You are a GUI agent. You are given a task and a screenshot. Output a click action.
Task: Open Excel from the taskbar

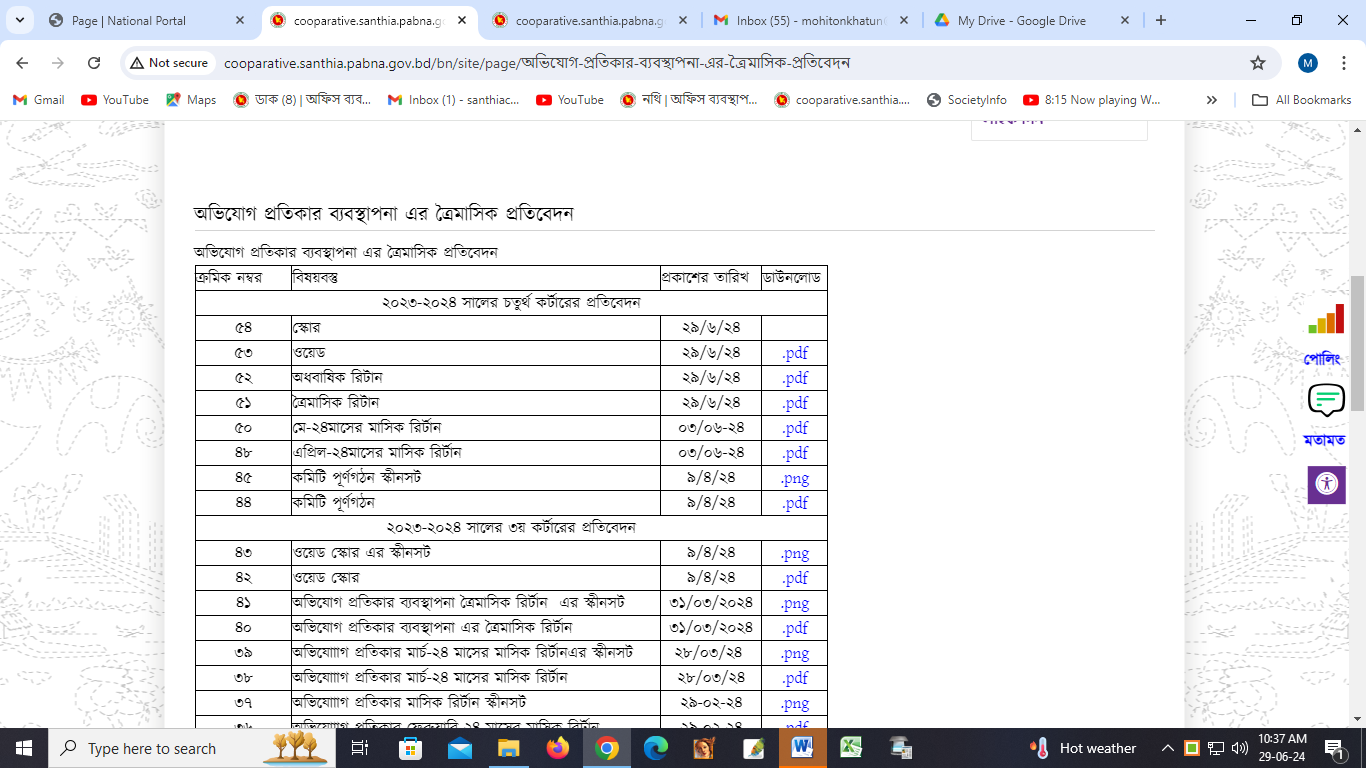851,748
